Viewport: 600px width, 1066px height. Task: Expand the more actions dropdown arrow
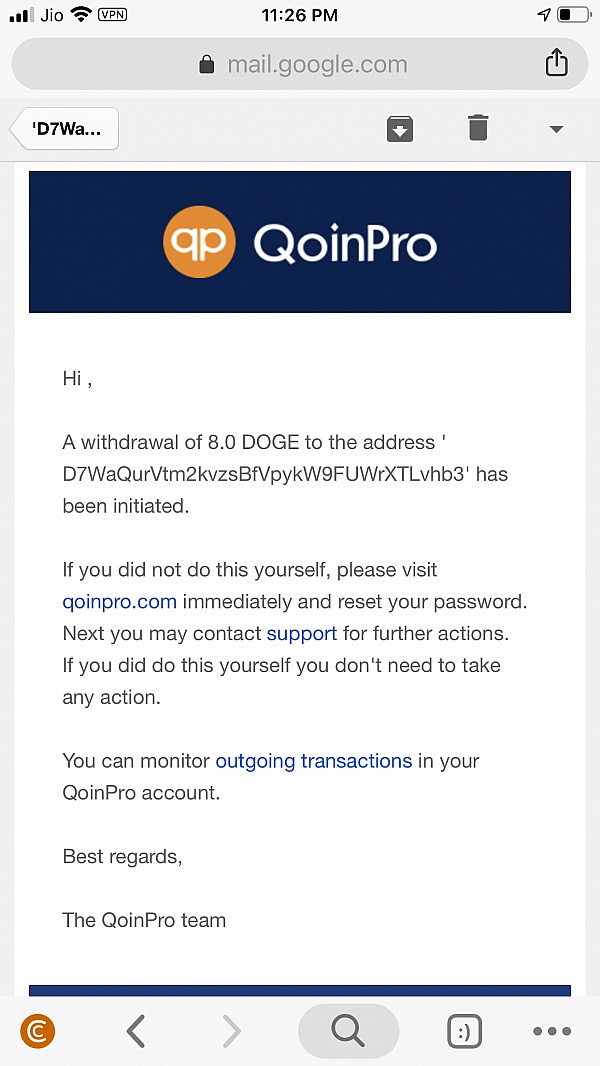[557, 130]
